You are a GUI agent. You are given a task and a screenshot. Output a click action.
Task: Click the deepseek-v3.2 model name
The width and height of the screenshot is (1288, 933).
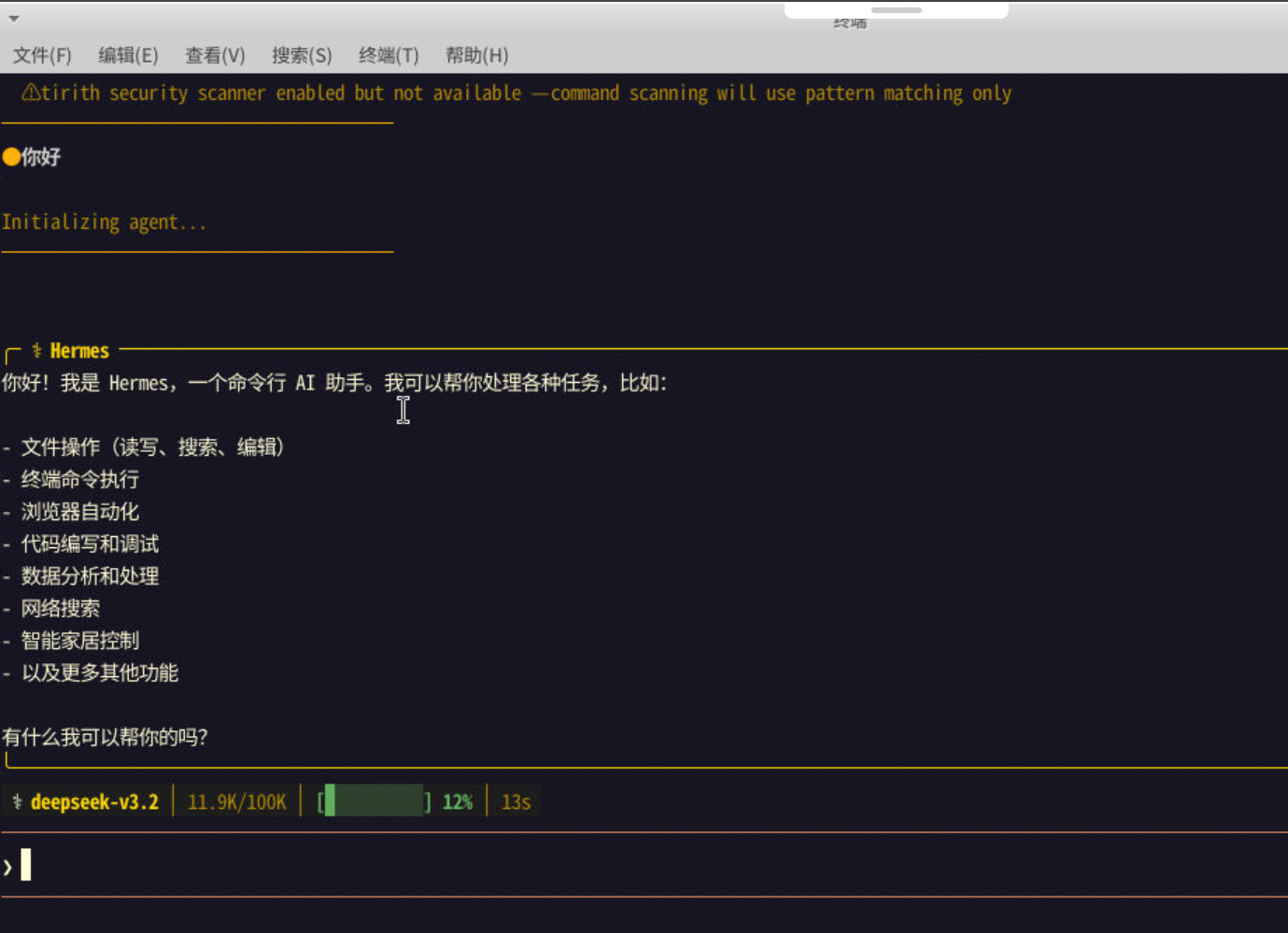point(94,801)
